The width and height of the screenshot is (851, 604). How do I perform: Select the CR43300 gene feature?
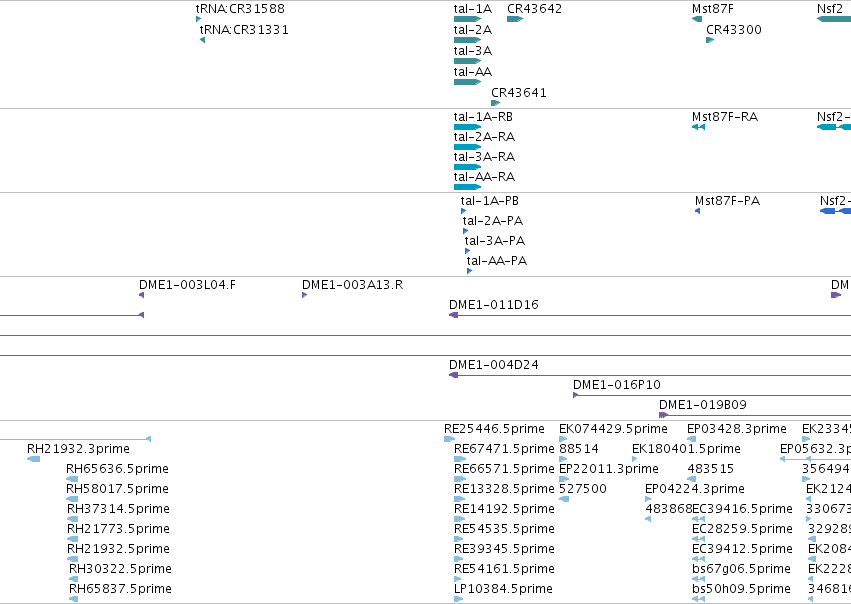click(x=710, y=40)
